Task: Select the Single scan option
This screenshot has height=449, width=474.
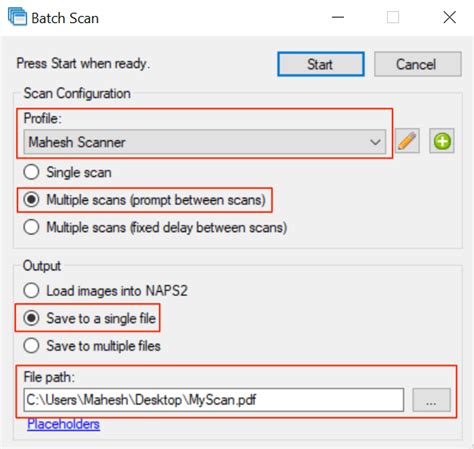Action: point(68,172)
